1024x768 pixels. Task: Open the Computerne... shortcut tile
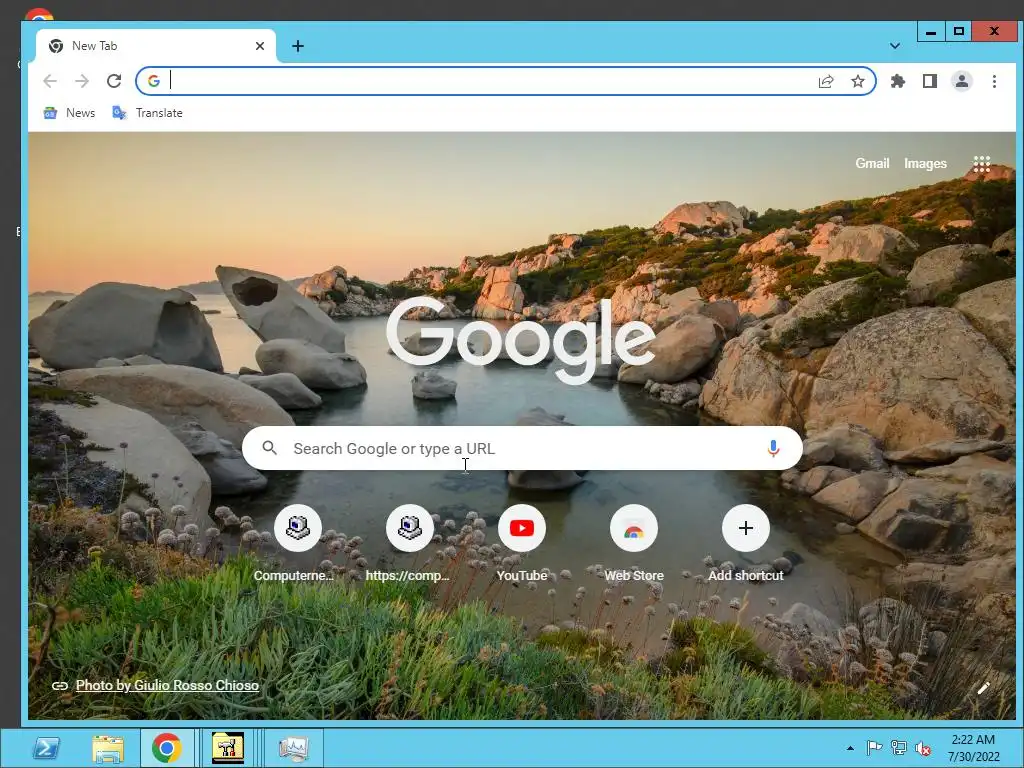pos(297,543)
